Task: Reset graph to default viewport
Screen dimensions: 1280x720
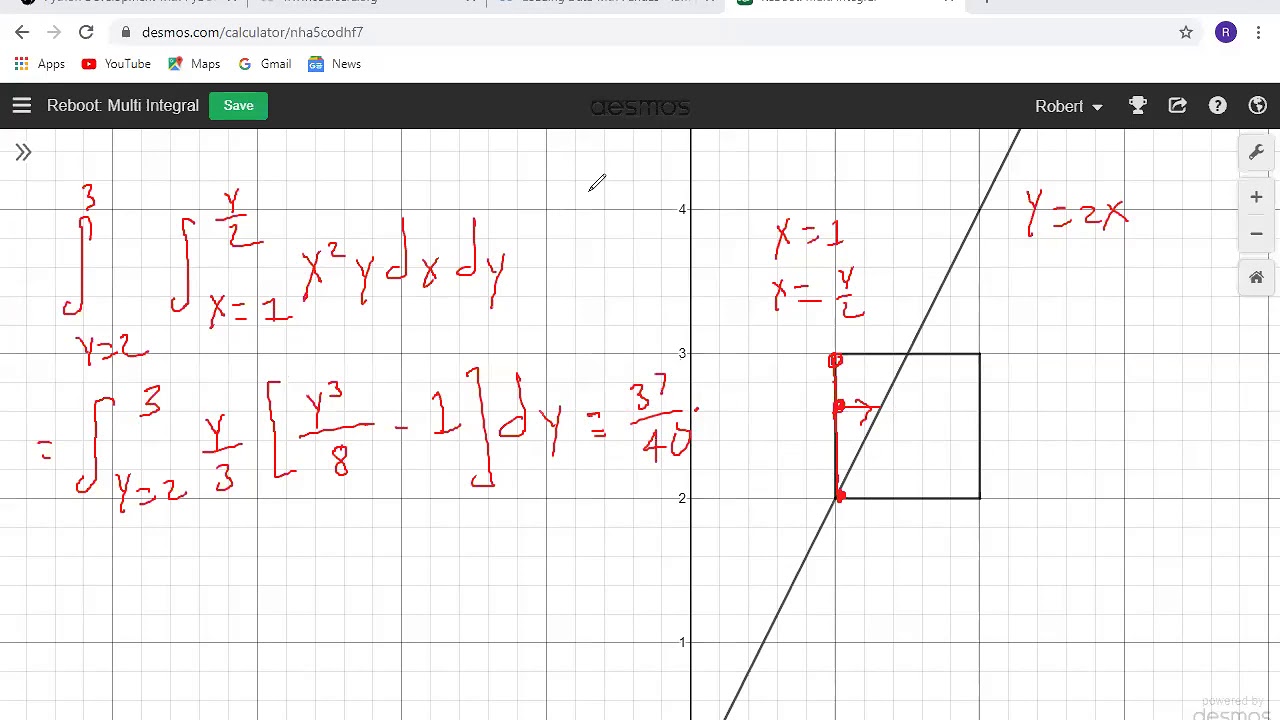Action: [1256, 277]
